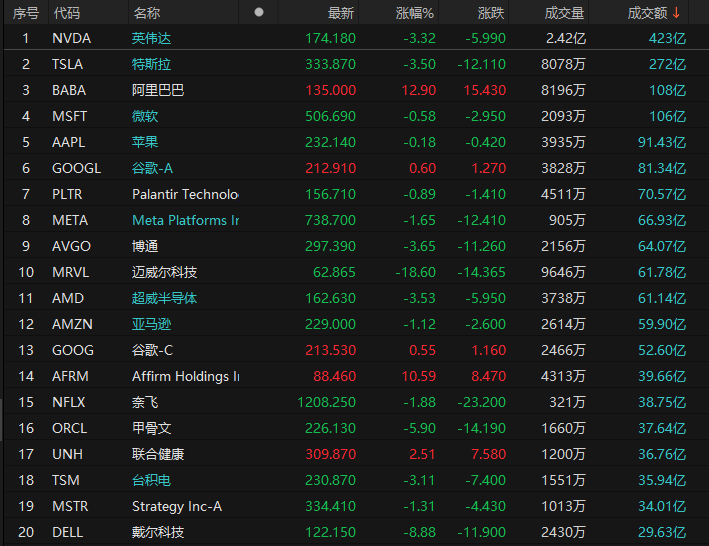Screen dimensions: 709x546
Task: Click the 序号 column header
Action: tap(26, 13)
